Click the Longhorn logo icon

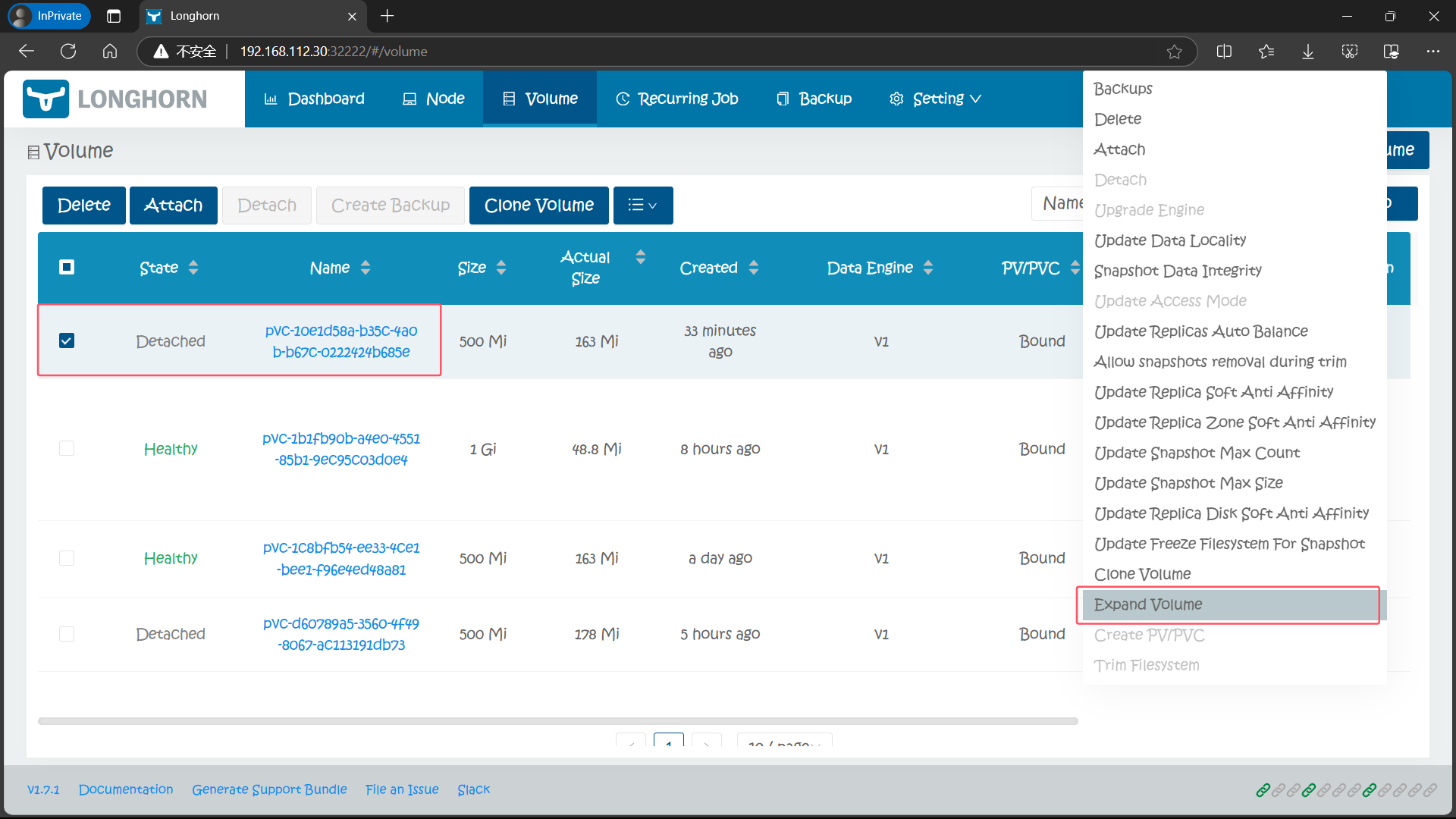click(x=45, y=99)
